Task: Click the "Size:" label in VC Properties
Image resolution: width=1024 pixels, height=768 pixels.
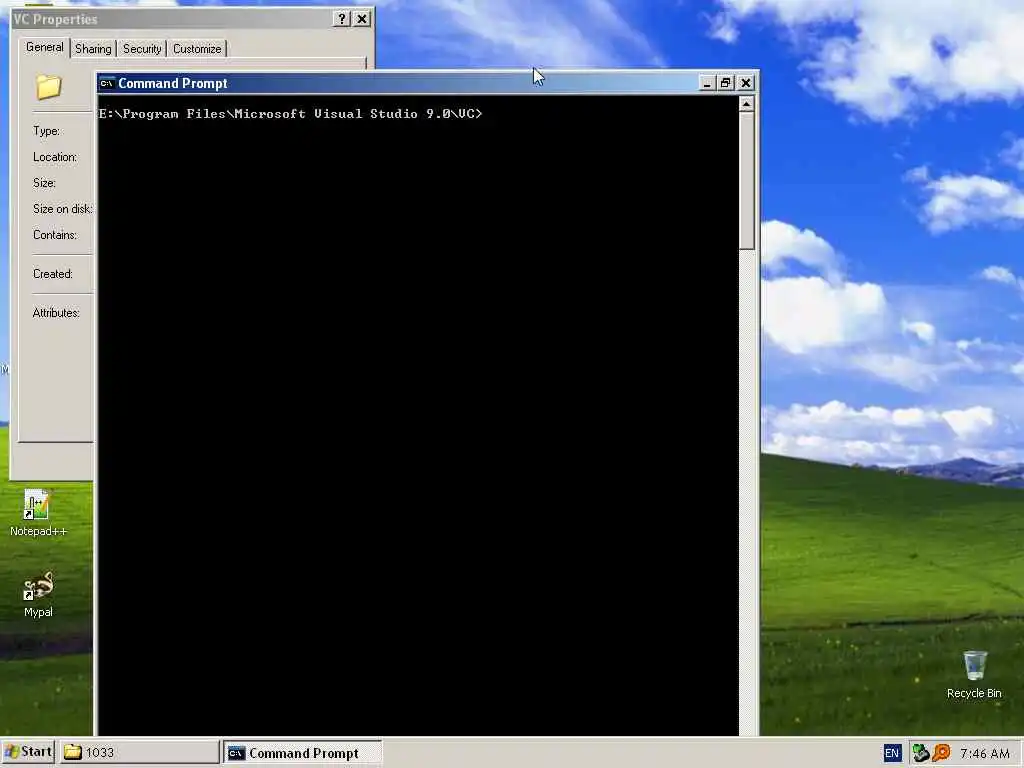Action: tap(44, 183)
